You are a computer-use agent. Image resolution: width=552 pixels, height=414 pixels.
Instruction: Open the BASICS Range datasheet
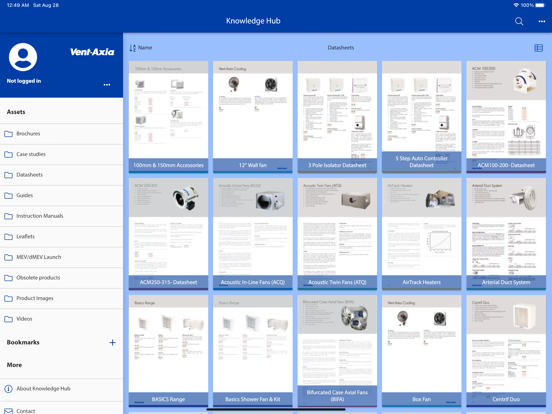coord(168,351)
